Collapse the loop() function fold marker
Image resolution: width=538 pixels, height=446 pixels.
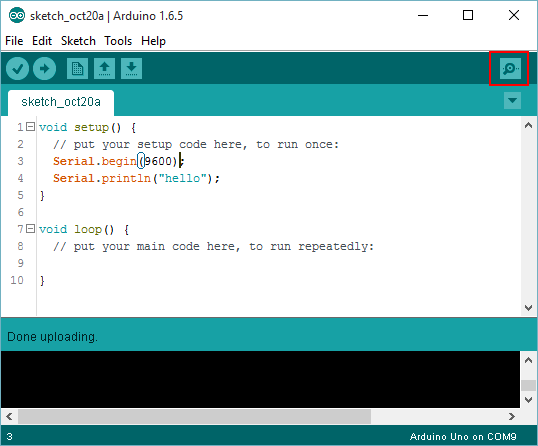[x=31, y=229]
